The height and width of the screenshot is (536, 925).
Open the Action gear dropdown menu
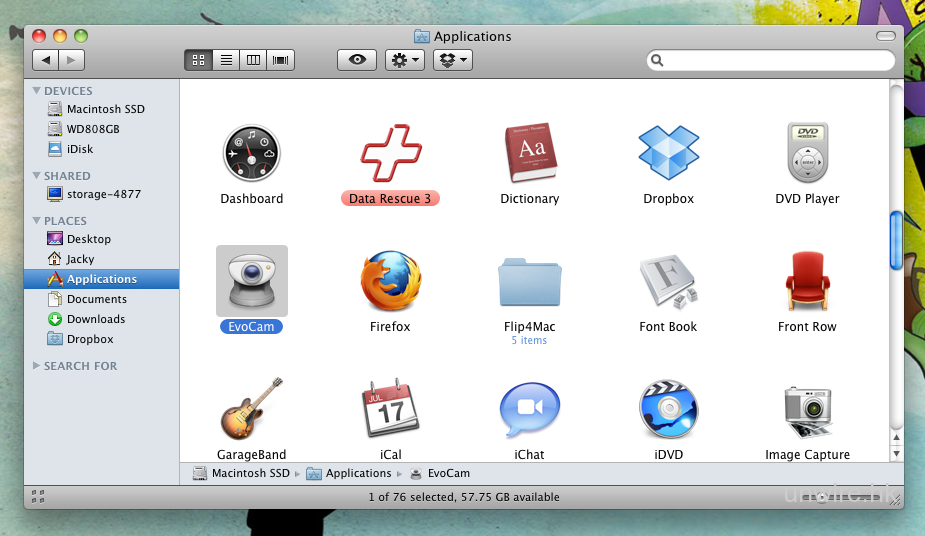coord(405,60)
